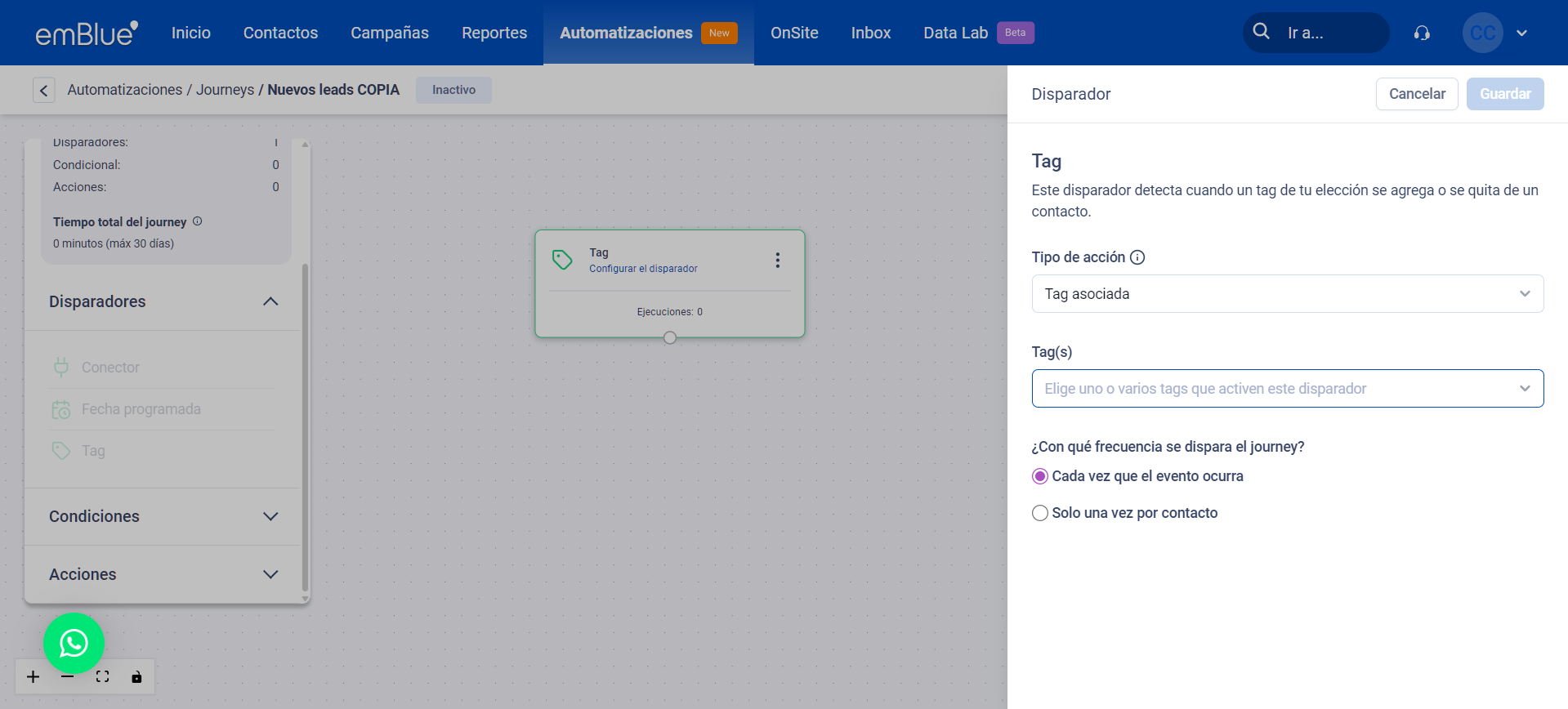Collapse the Disparadores section

[x=270, y=301]
